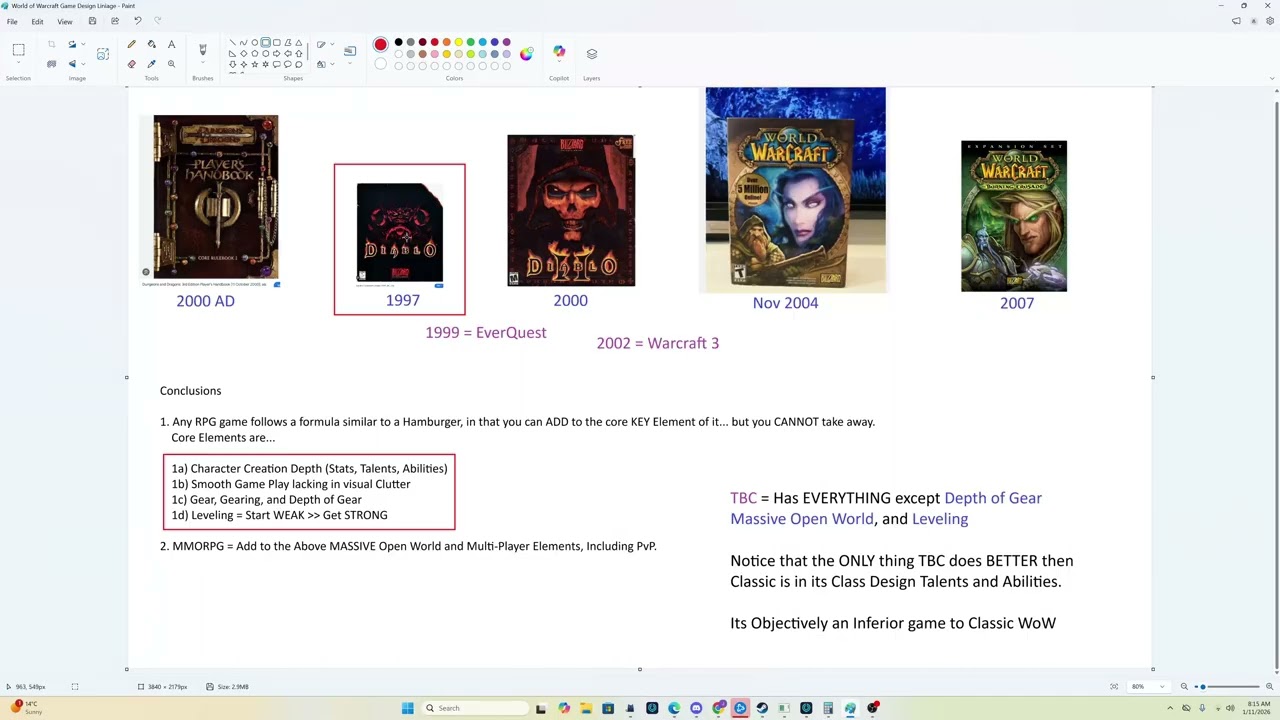Click the Save icon
The width and height of the screenshot is (1280, 720).
pos(92,21)
